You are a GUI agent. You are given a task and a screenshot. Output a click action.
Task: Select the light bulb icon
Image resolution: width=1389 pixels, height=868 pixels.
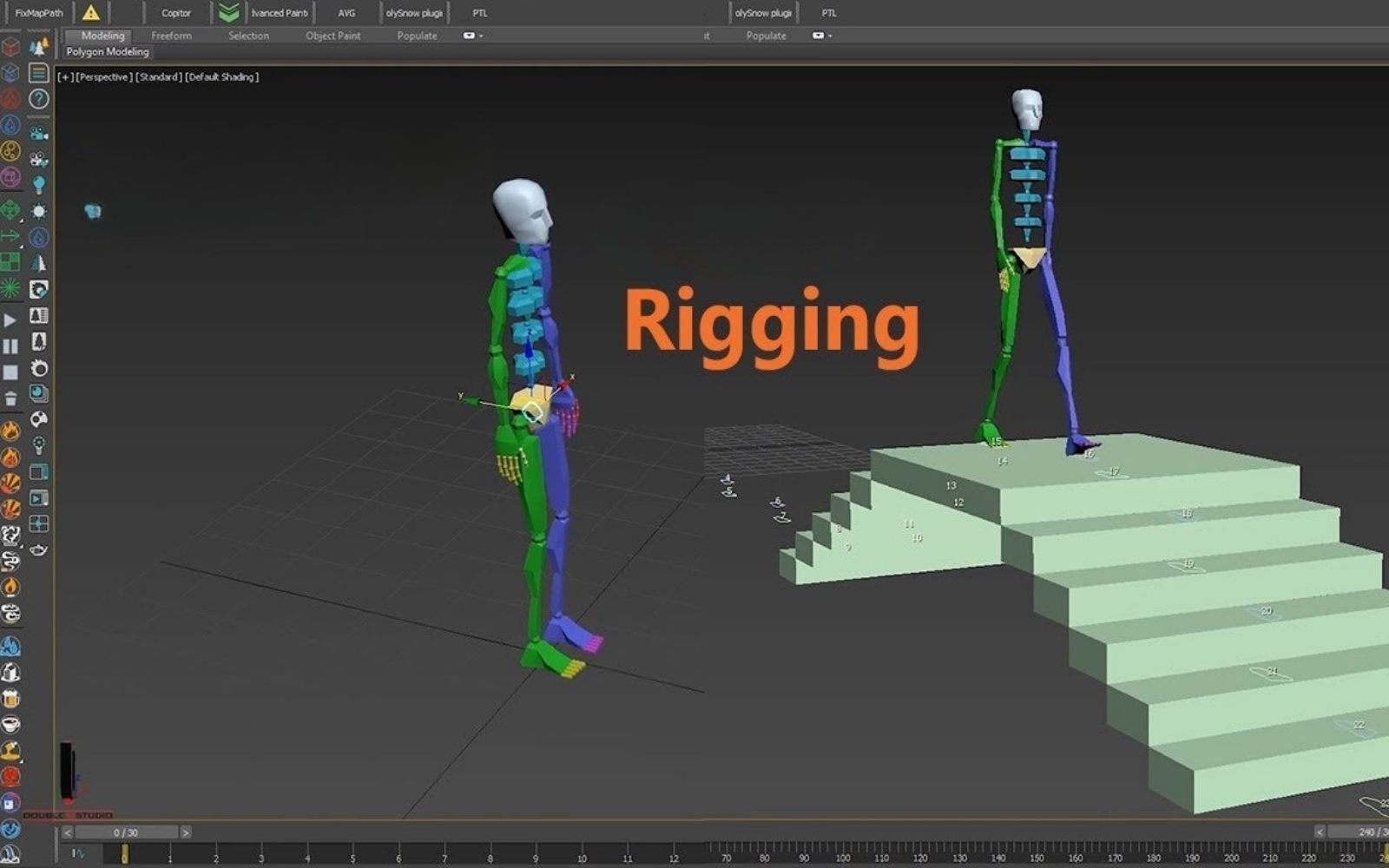coord(38,184)
